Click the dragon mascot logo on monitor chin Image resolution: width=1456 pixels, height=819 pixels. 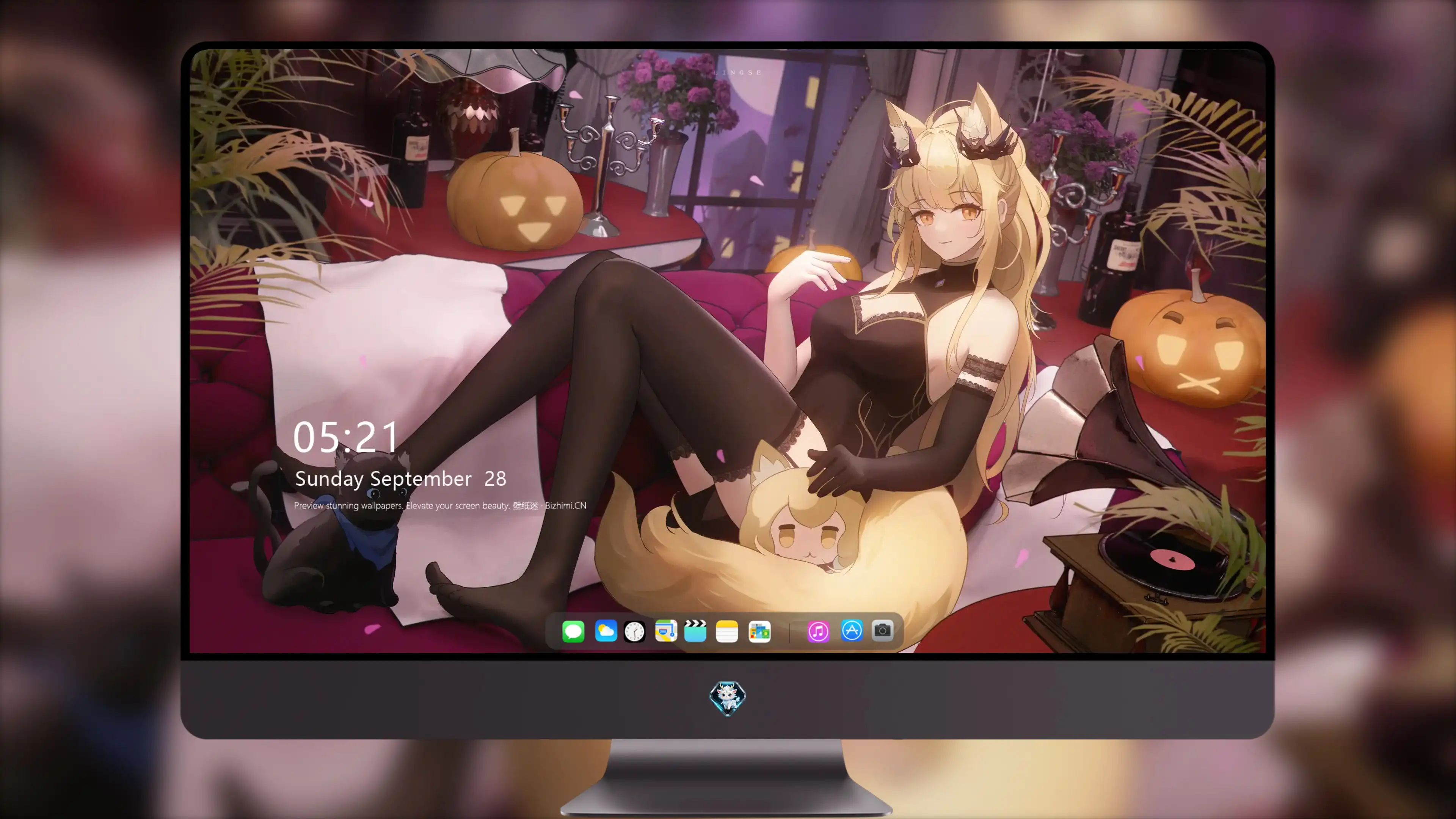[728, 698]
